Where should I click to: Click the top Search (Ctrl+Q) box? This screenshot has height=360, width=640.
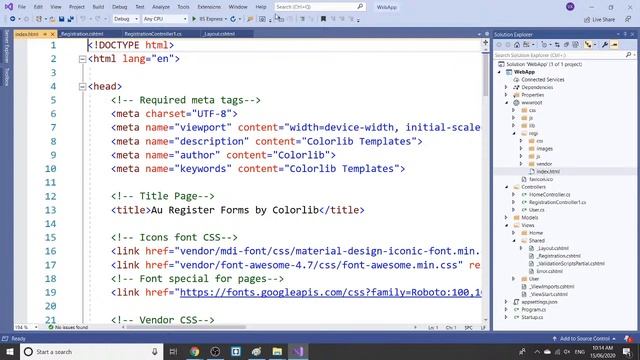point(319,7)
